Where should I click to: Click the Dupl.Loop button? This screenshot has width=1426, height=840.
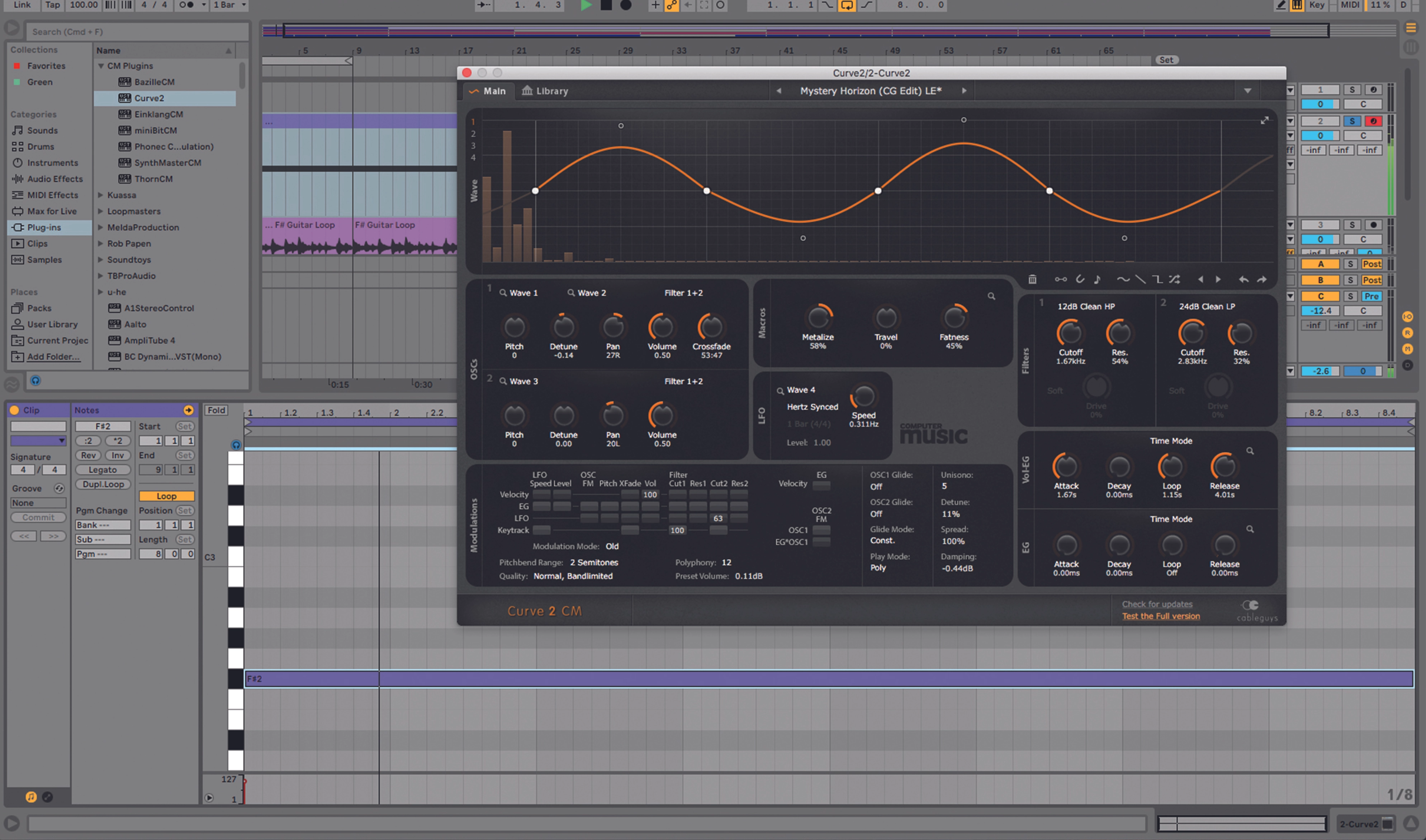(103, 485)
